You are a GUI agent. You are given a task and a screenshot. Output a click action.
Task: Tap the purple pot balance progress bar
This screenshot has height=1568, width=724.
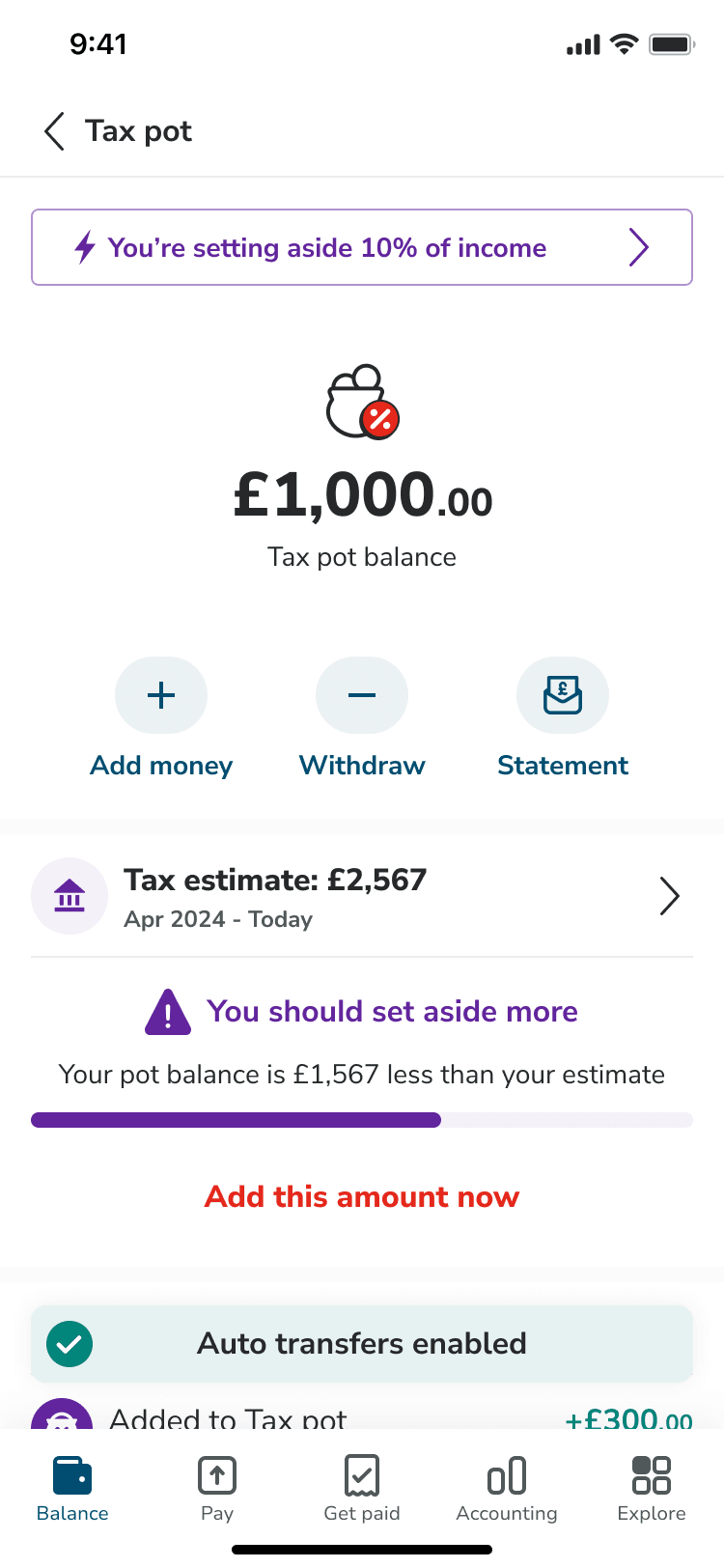point(237,1120)
